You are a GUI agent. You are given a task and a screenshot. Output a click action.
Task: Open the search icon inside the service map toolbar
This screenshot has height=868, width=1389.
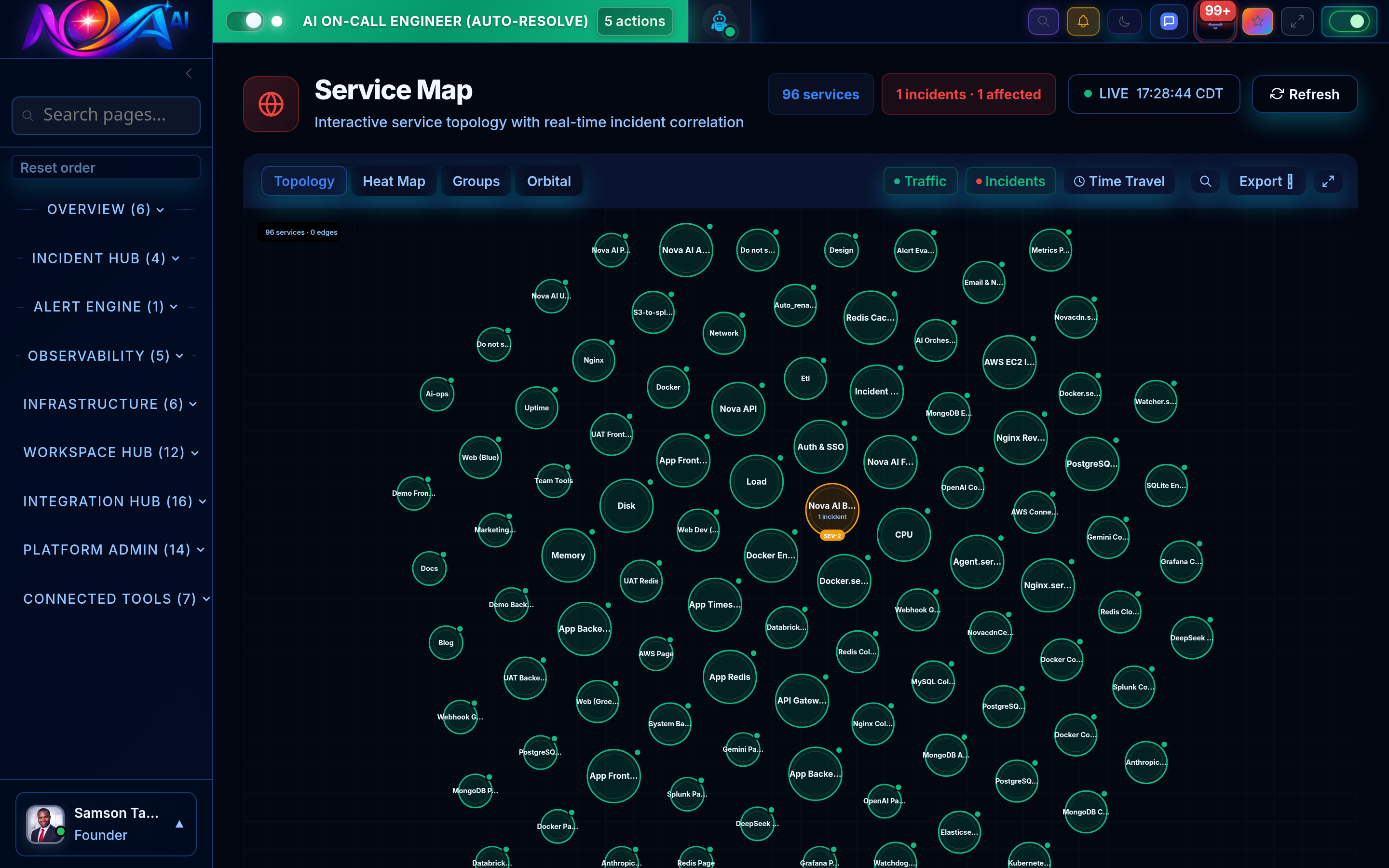1205,181
